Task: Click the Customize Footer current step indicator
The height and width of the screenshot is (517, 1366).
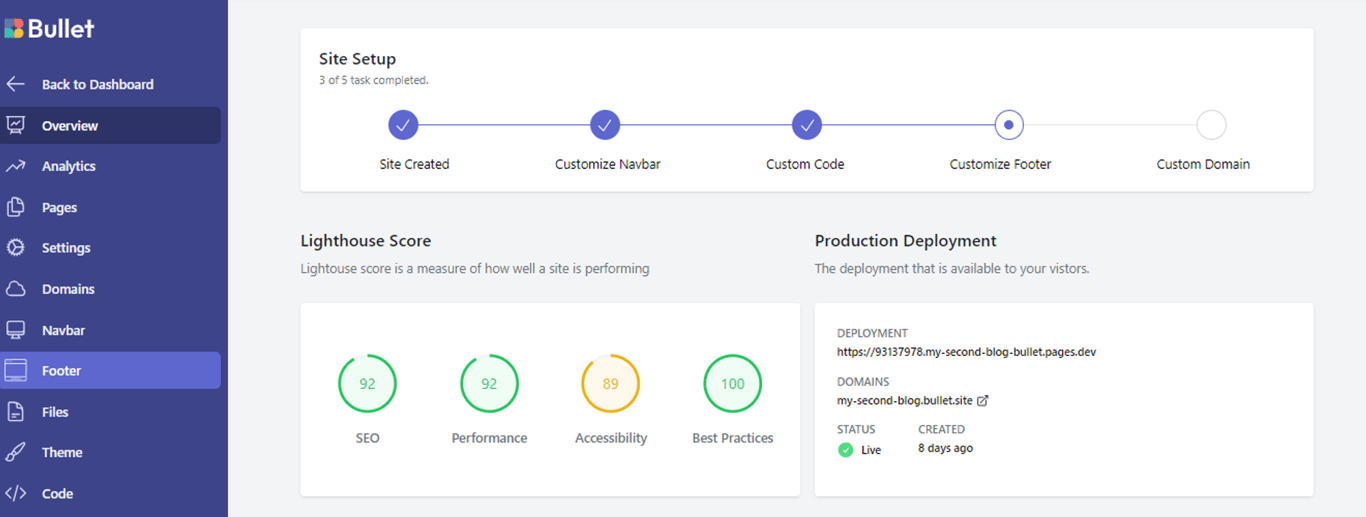Action: coord(1009,126)
